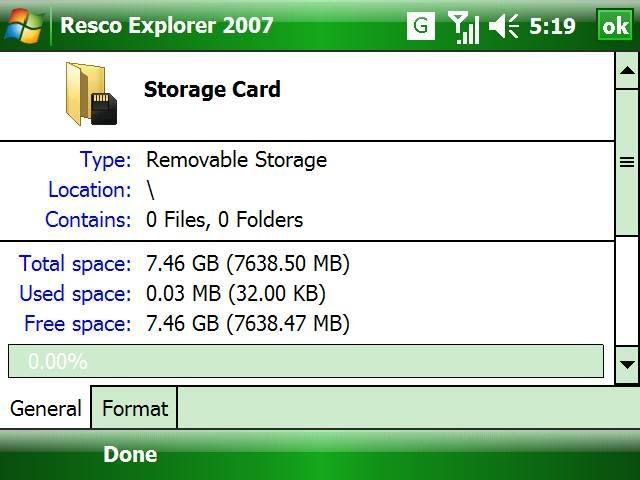Tap the signal strength antenna icon
The image size is (640, 480).
click(x=463, y=27)
